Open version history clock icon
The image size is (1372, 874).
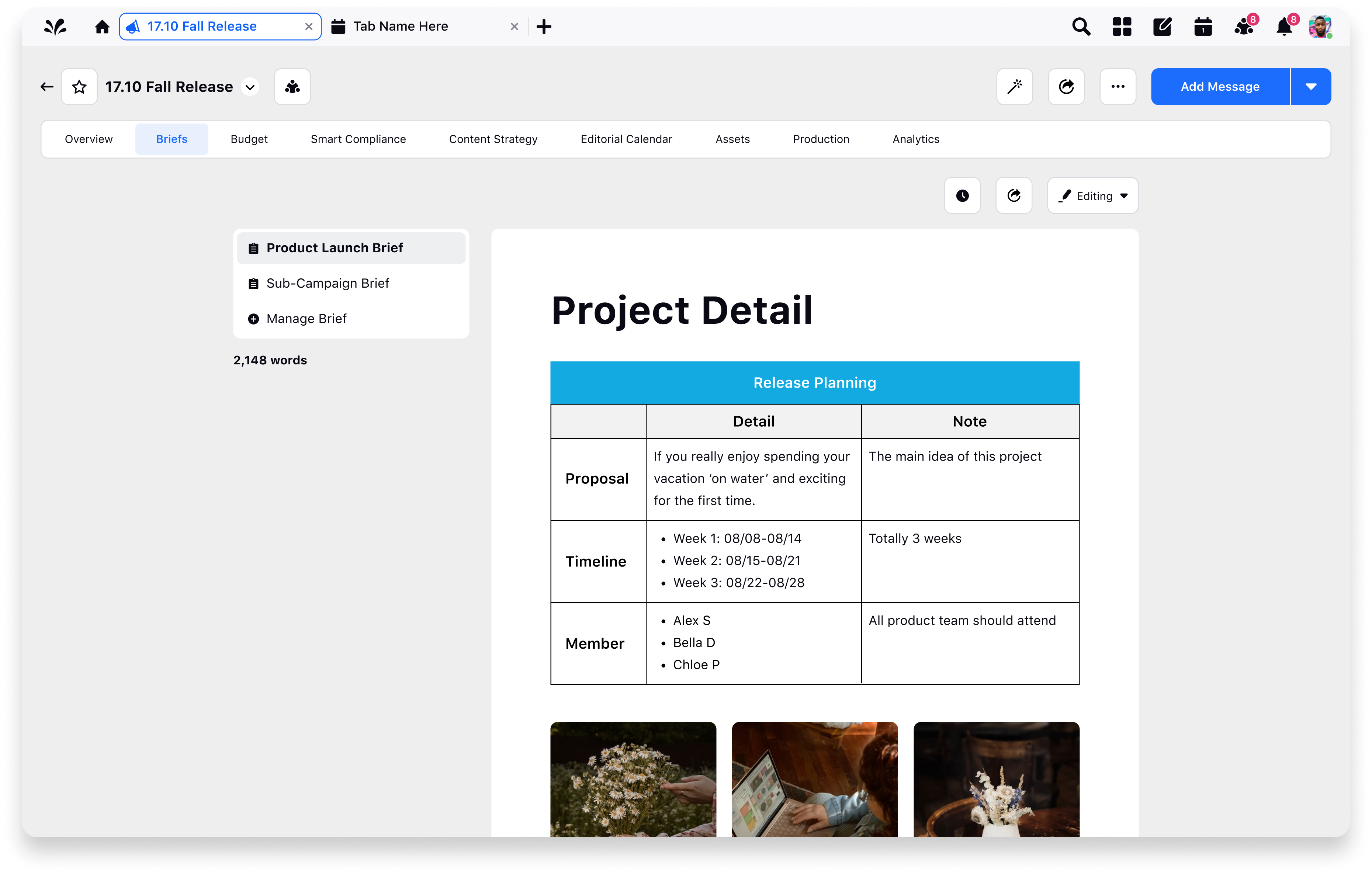point(962,195)
